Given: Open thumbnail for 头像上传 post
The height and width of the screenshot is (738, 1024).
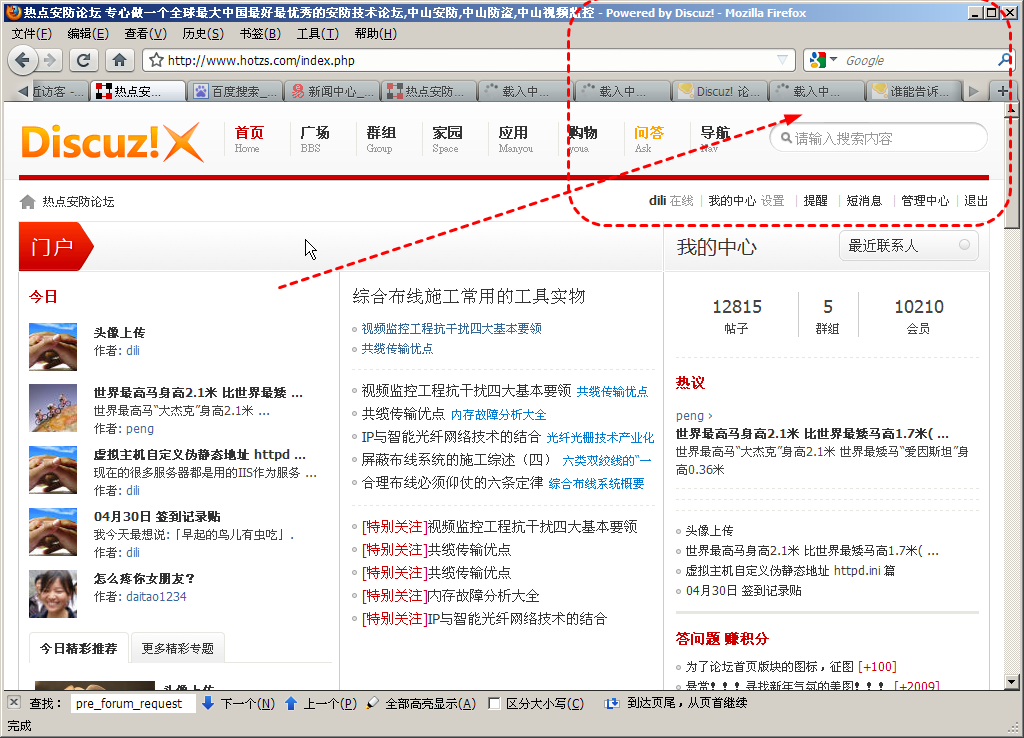Looking at the screenshot, I should click(53, 347).
